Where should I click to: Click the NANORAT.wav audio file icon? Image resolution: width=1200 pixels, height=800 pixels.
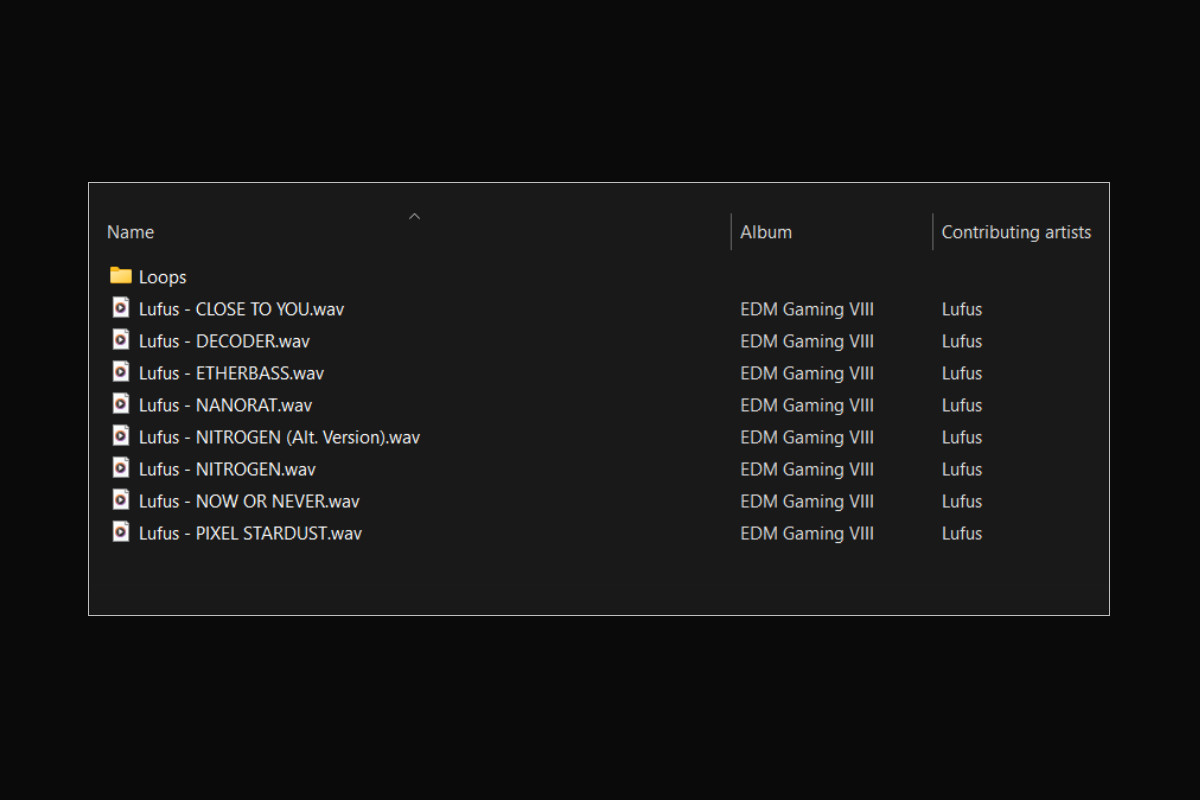(x=121, y=404)
